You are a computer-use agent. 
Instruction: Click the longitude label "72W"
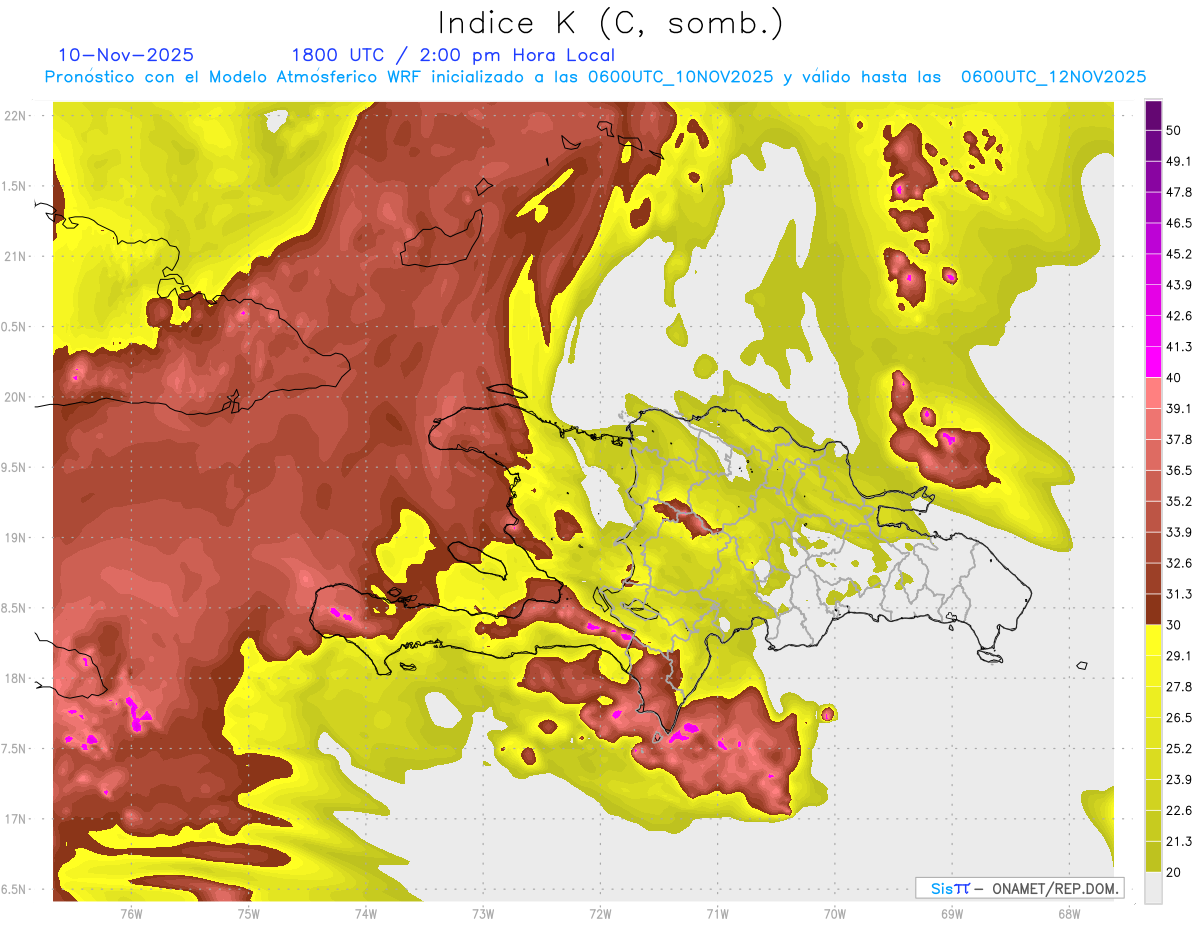tap(600, 913)
